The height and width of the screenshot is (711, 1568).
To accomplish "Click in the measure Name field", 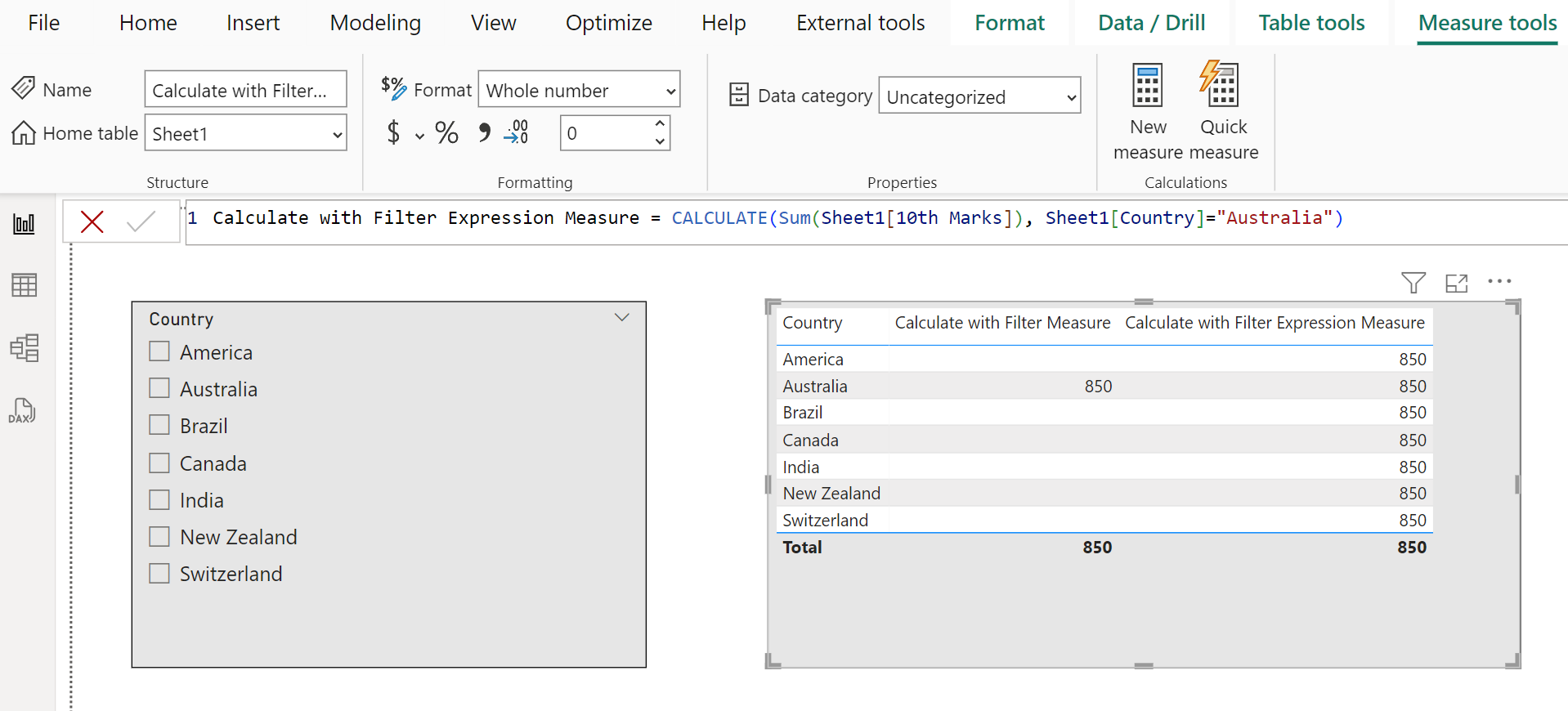I will point(245,90).
